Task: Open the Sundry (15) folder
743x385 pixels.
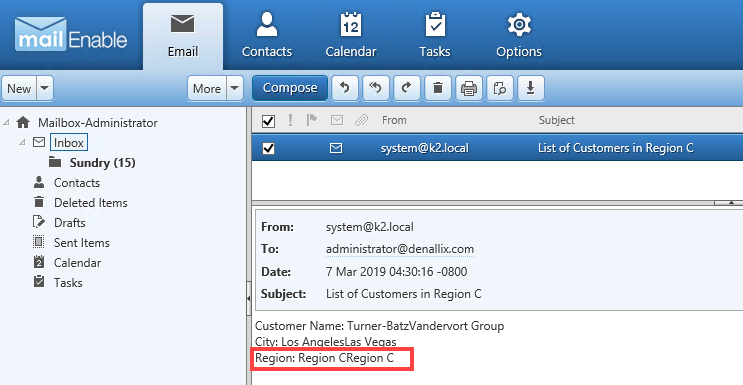Action: [x=102, y=163]
